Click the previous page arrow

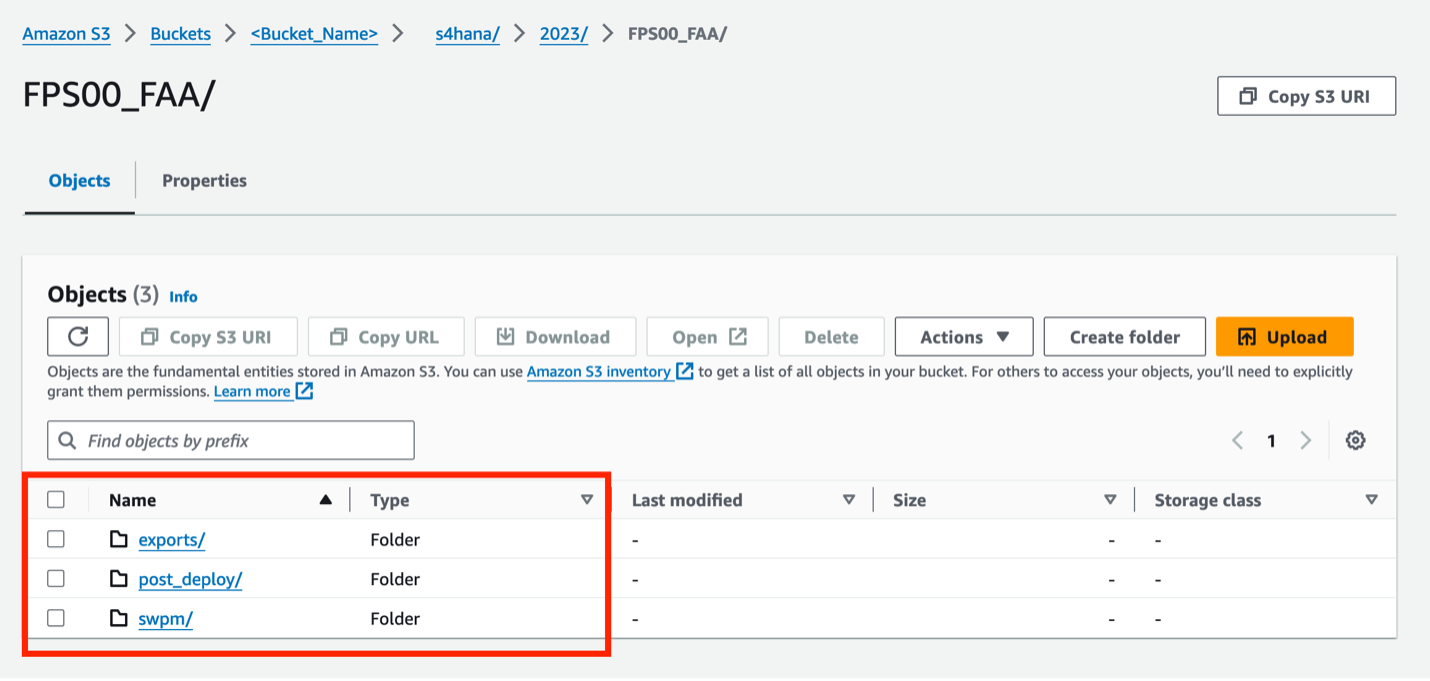coord(1238,440)
